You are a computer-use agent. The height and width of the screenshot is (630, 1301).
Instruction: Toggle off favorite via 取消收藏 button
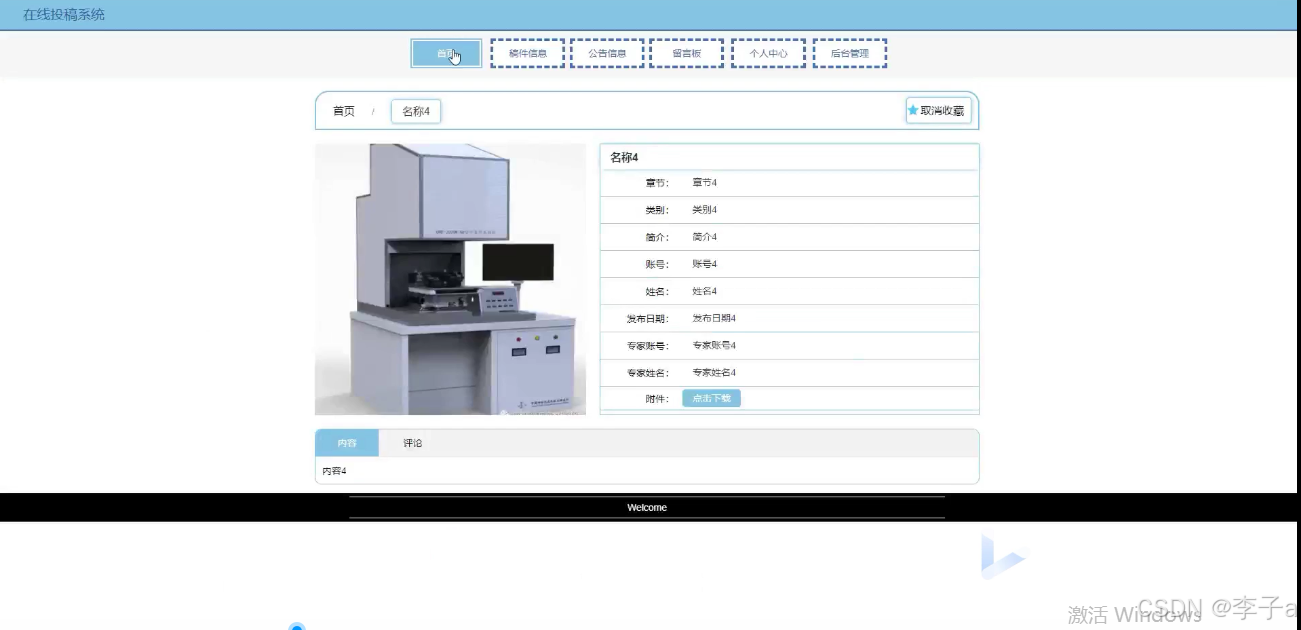937,111
